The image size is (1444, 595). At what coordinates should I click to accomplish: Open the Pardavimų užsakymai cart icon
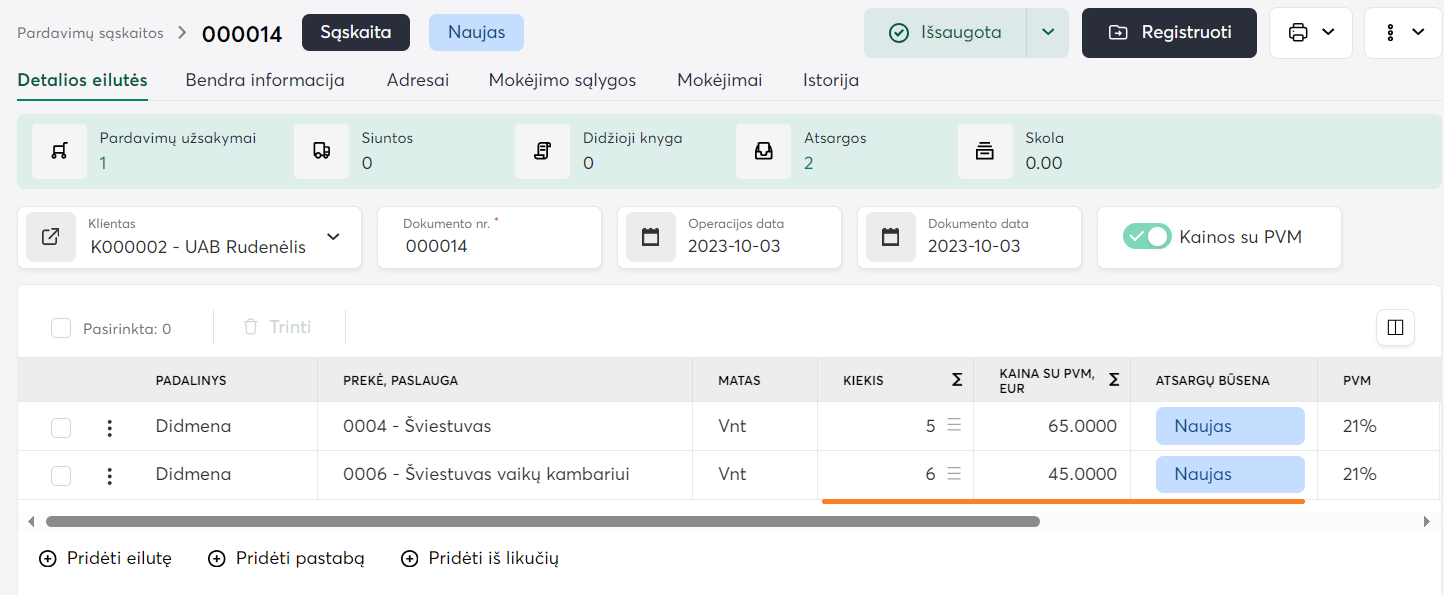pos(59,151)
